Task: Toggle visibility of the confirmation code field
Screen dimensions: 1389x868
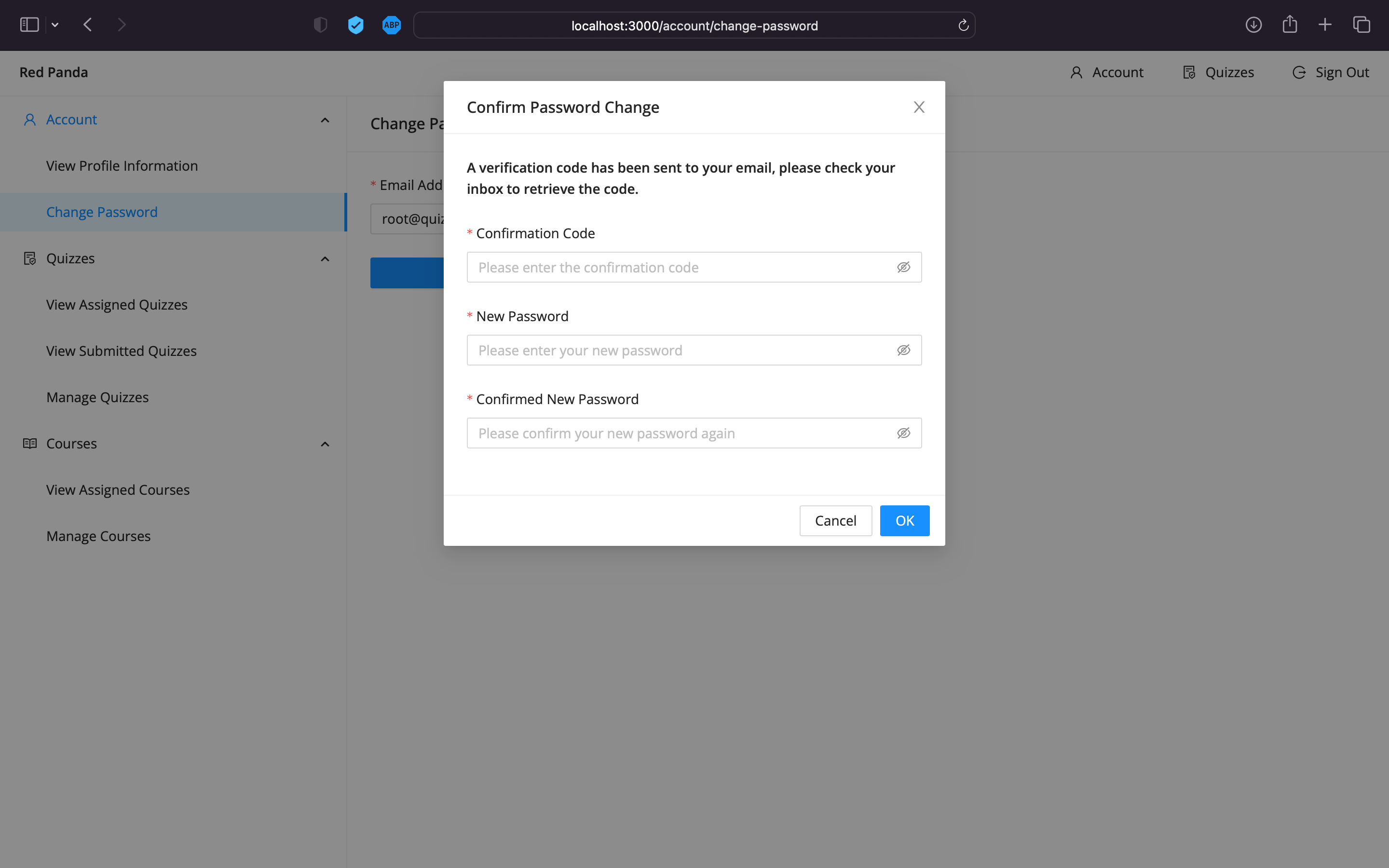Action: coord(903,267)
